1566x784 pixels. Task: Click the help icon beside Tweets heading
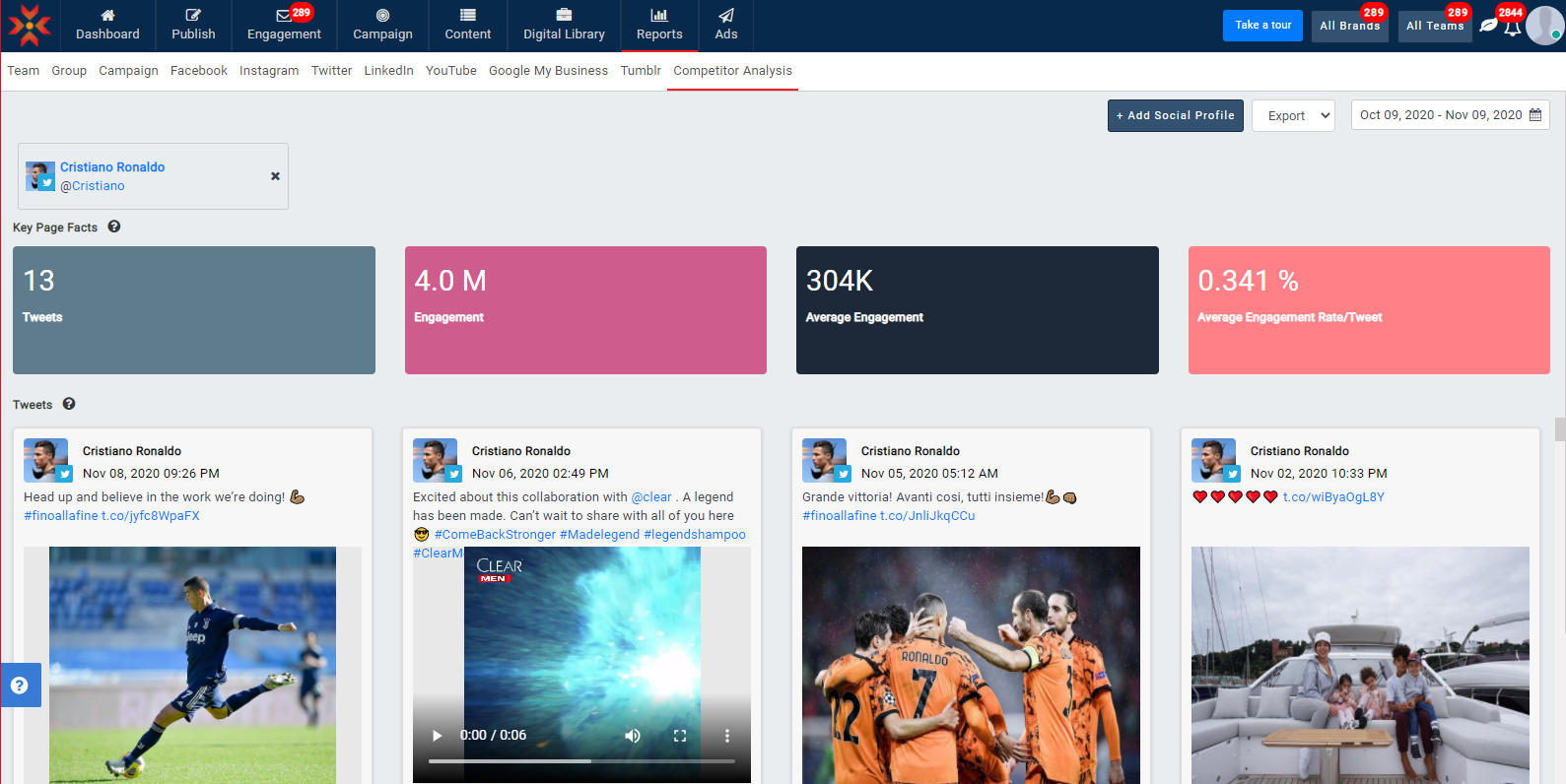[69, 404]
